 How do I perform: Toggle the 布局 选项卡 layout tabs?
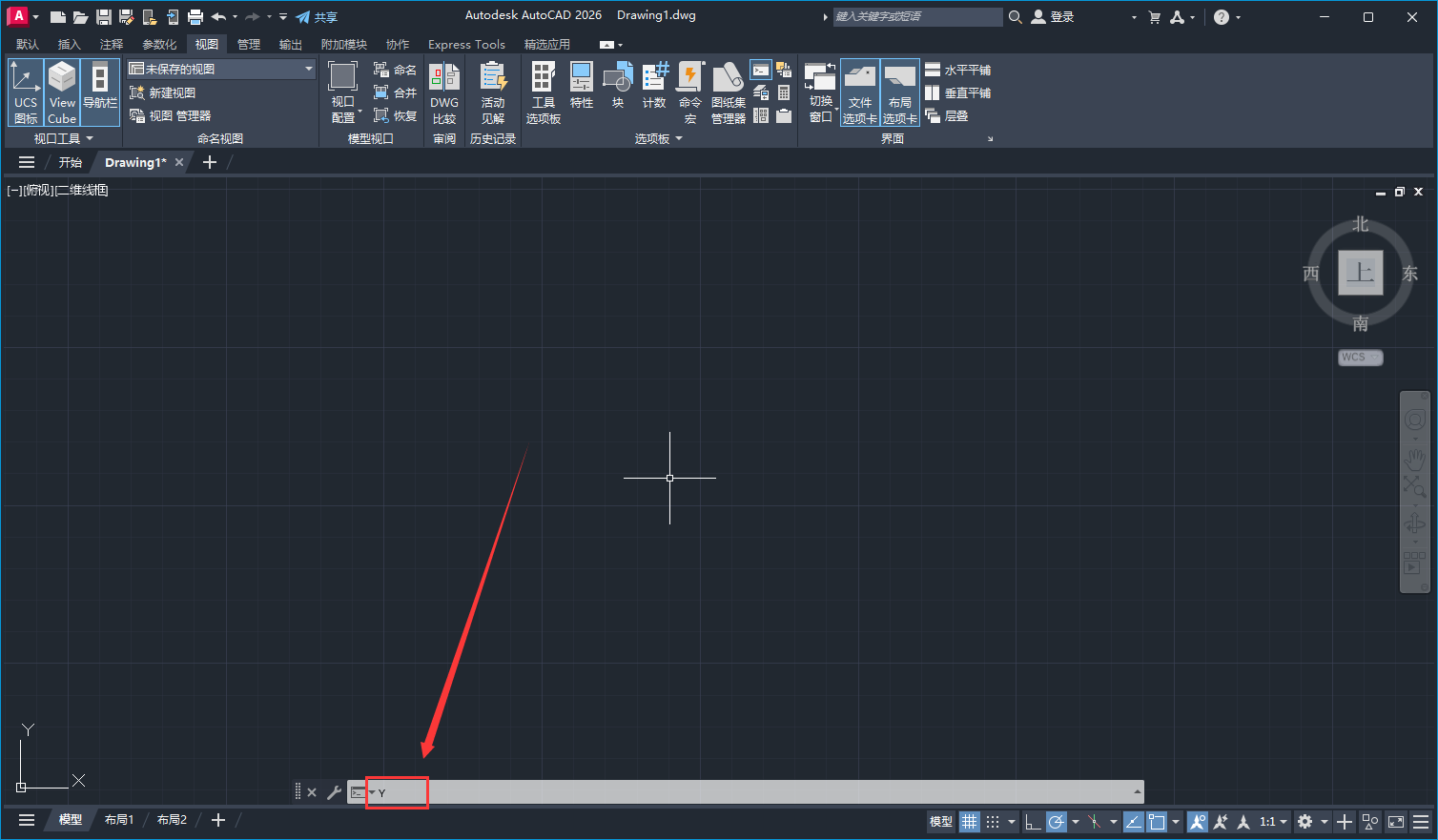(900, 92)
